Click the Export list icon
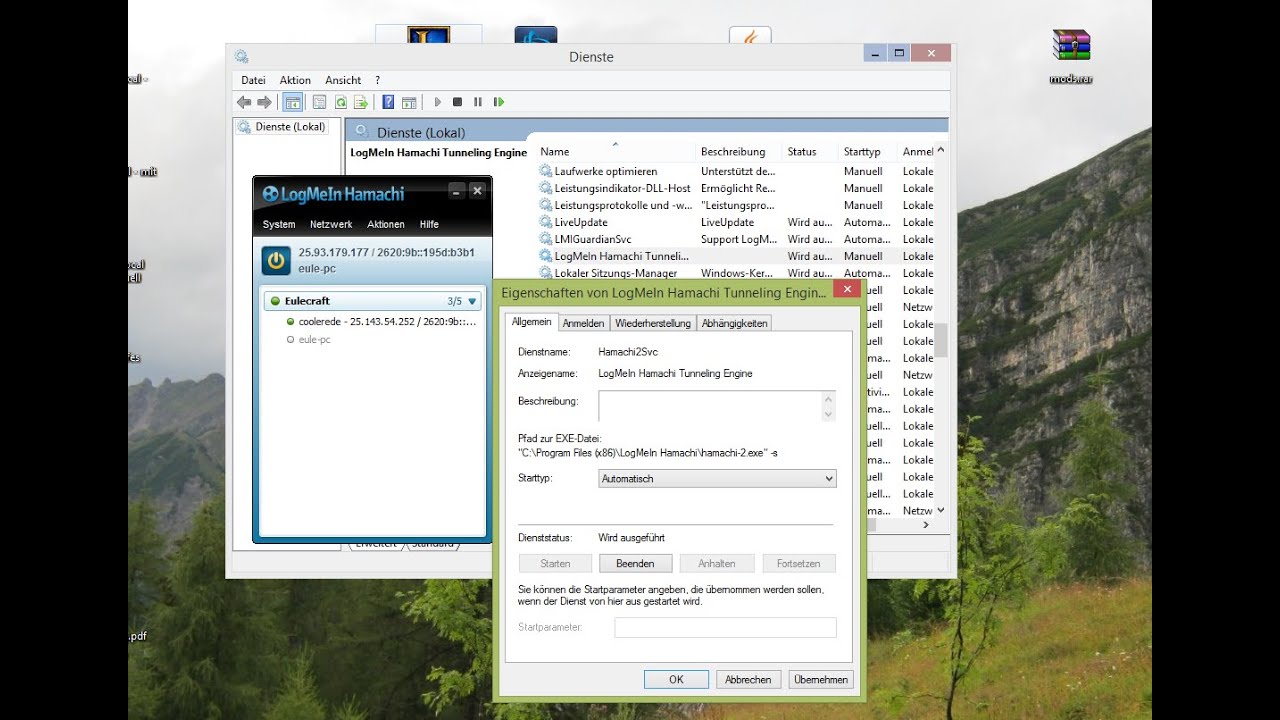This screenshot has height=720, width=1280. [x=361, y=102]
